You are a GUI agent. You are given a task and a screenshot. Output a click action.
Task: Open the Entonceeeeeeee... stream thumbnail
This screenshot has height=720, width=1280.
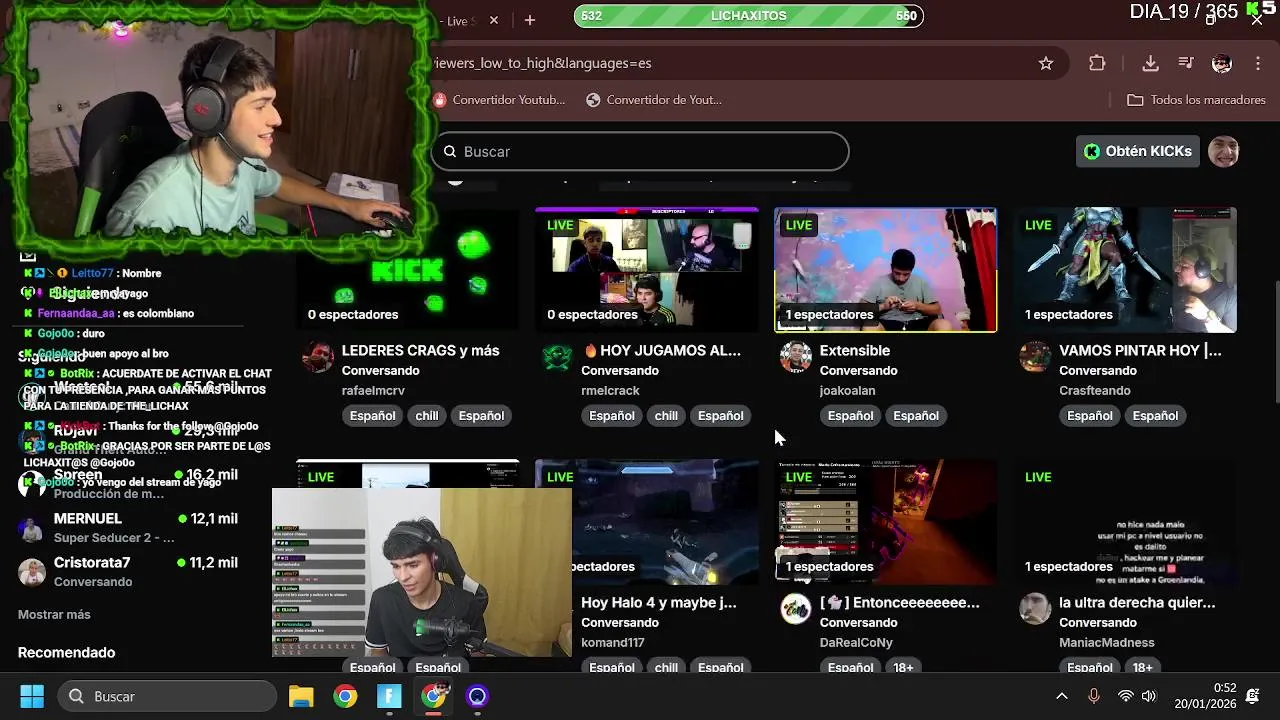885,522
